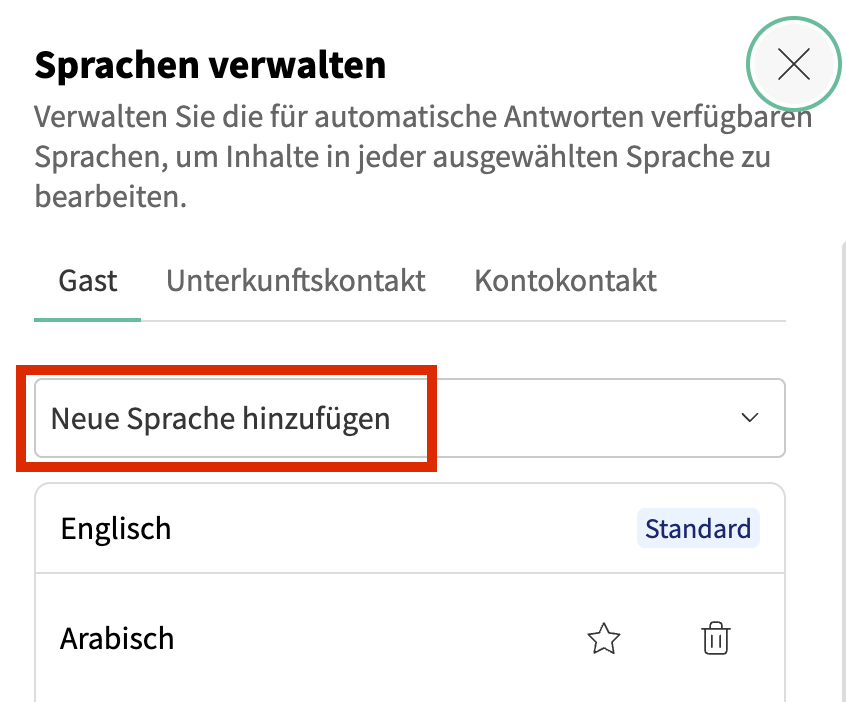Viewport: 846px width, 702px height.
Task: Click the Standard badge next to Englisch
Action: click(x=698, y=528)
